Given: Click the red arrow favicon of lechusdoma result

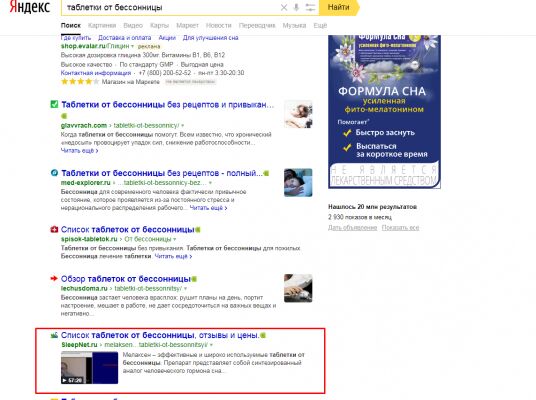Looking at the screenshot, I should 54,278.
